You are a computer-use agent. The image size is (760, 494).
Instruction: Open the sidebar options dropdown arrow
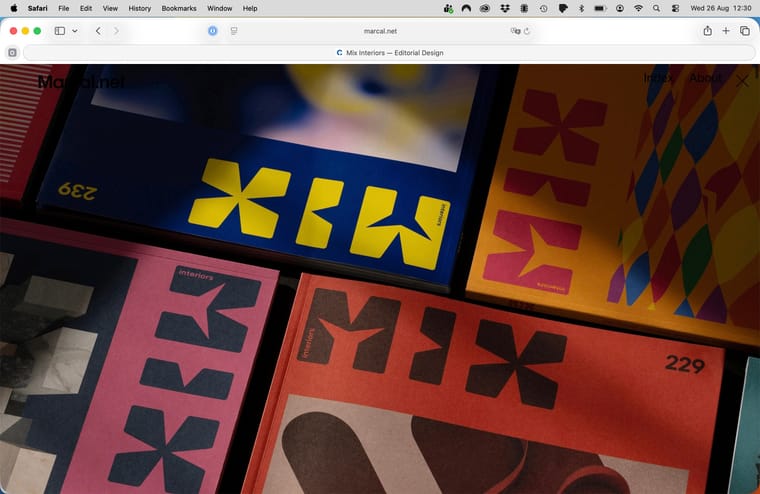75,31
